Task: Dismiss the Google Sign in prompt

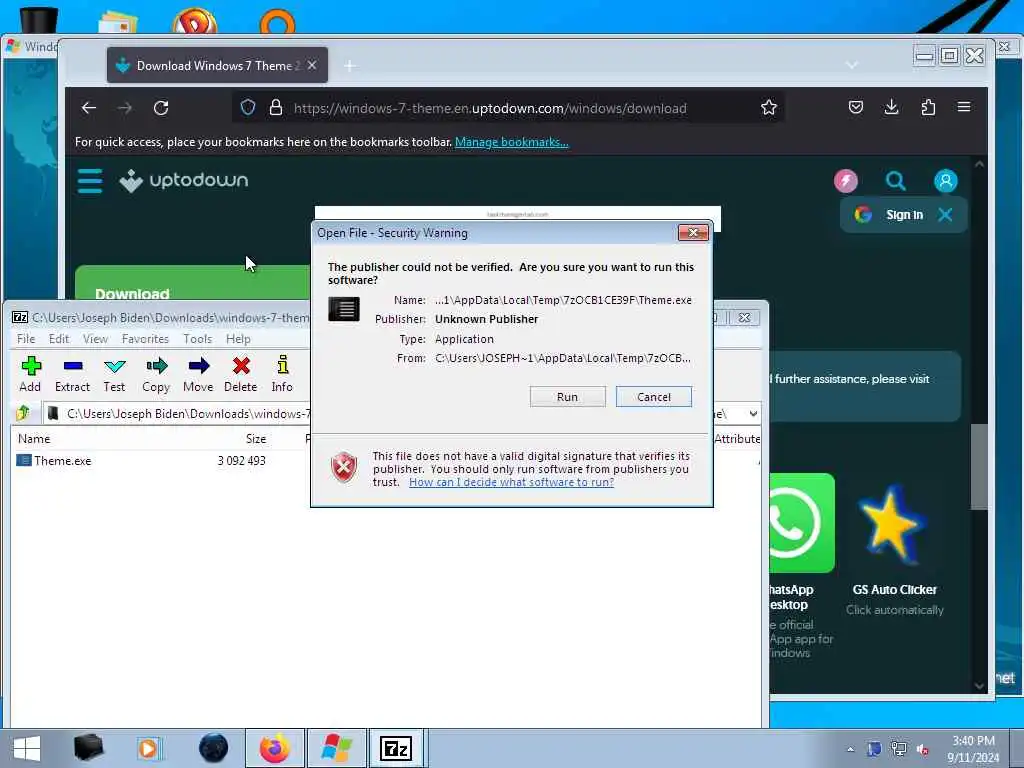Action: [x=945, y=215]
